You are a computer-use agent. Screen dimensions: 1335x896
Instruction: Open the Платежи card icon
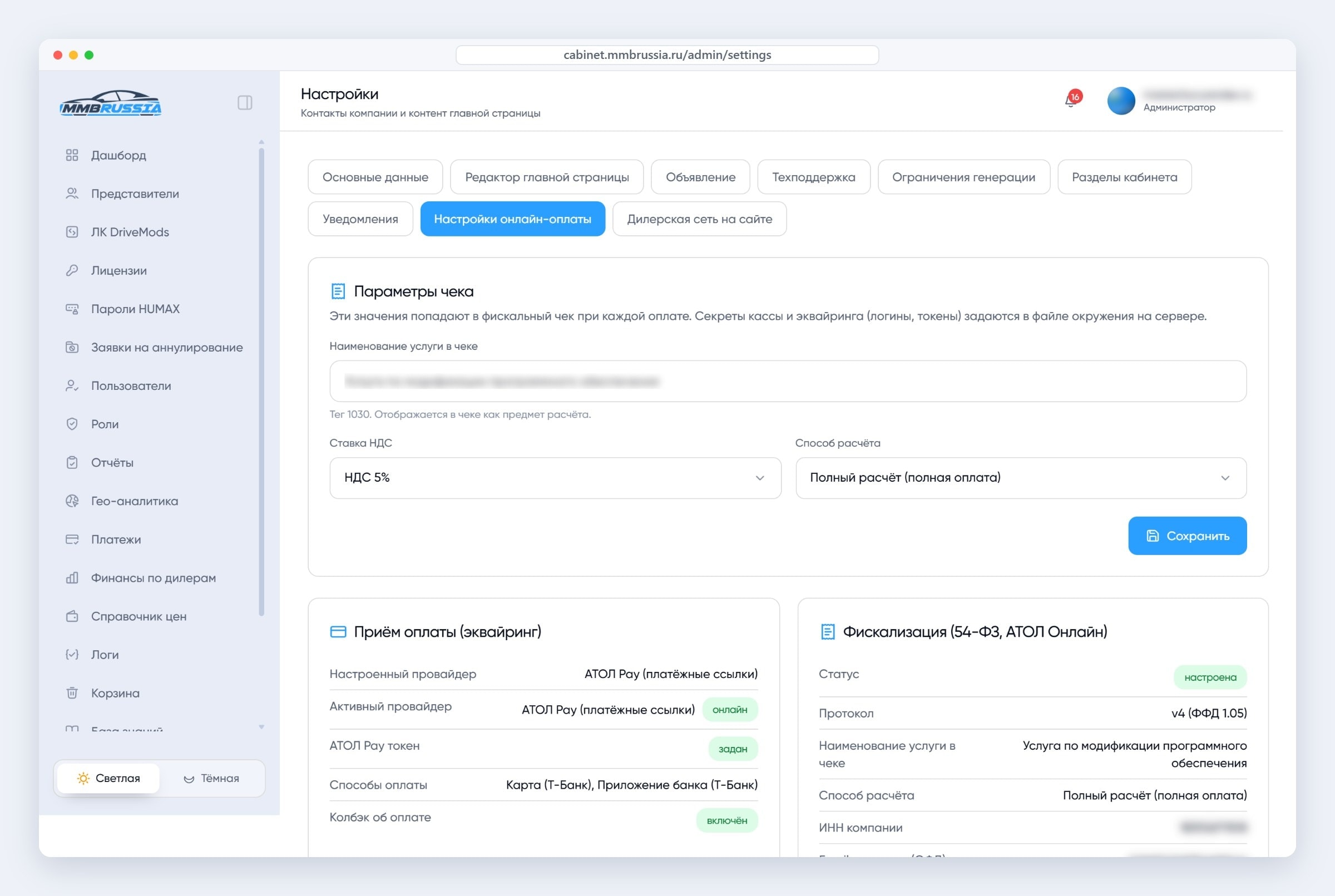[x=72, y=539]
